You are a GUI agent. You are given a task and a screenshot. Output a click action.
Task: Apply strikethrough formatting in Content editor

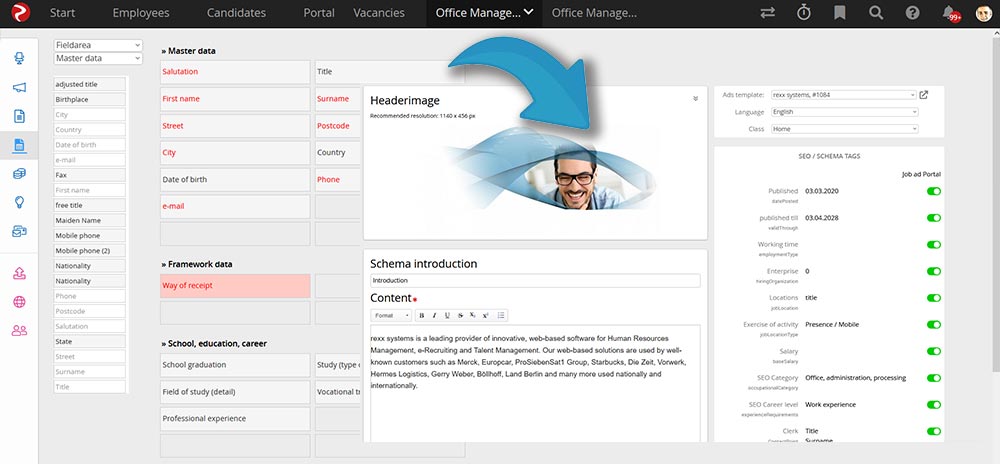click(460, 315)
